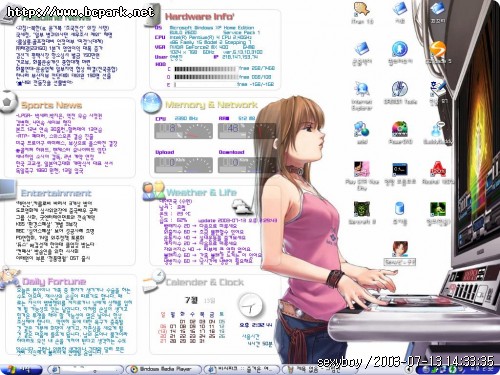Open the blue folder below the fish icon
500x375 pixels.
pyautogui.click(x=362, y=49)
